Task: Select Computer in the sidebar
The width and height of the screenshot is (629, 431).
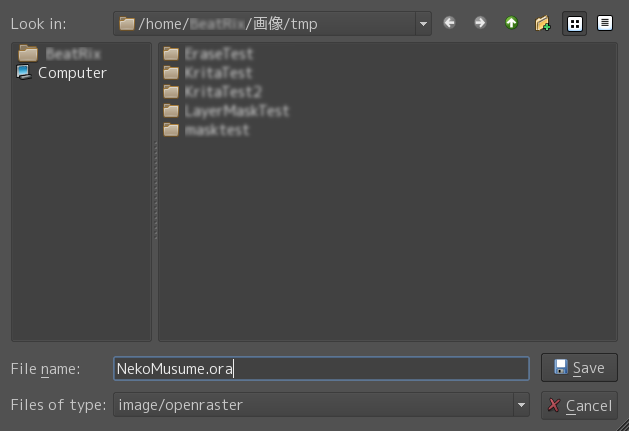Action: click(71, 73)
